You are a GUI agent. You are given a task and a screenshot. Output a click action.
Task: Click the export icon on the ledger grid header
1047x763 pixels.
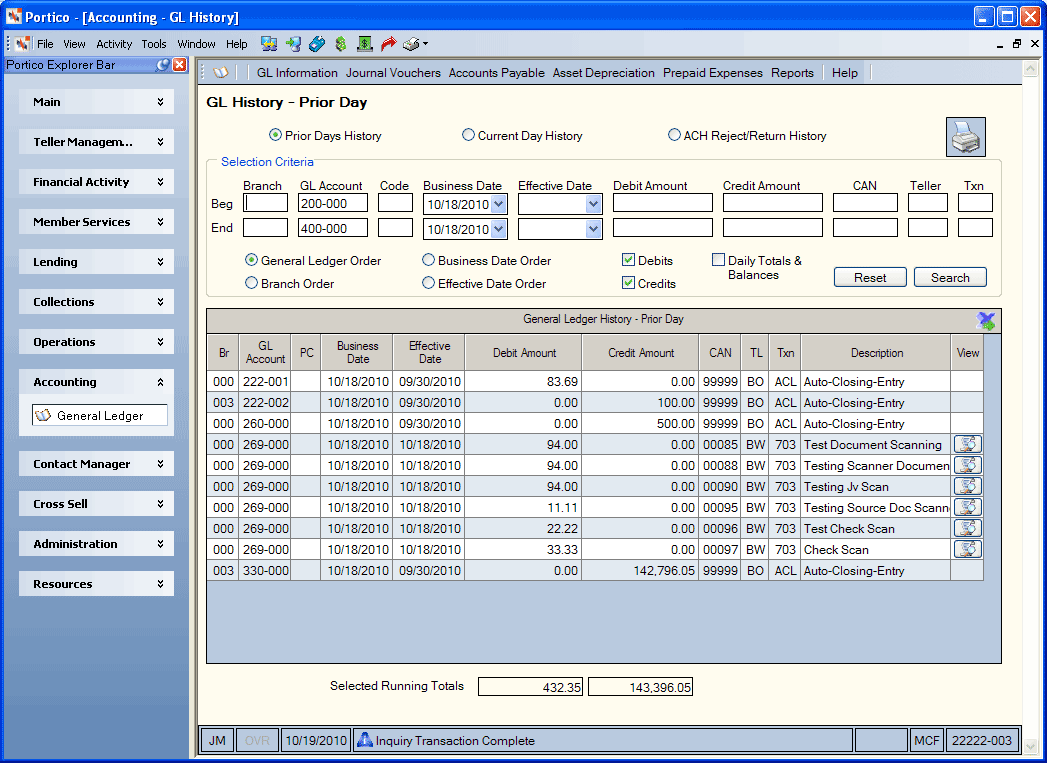point(986,321)
